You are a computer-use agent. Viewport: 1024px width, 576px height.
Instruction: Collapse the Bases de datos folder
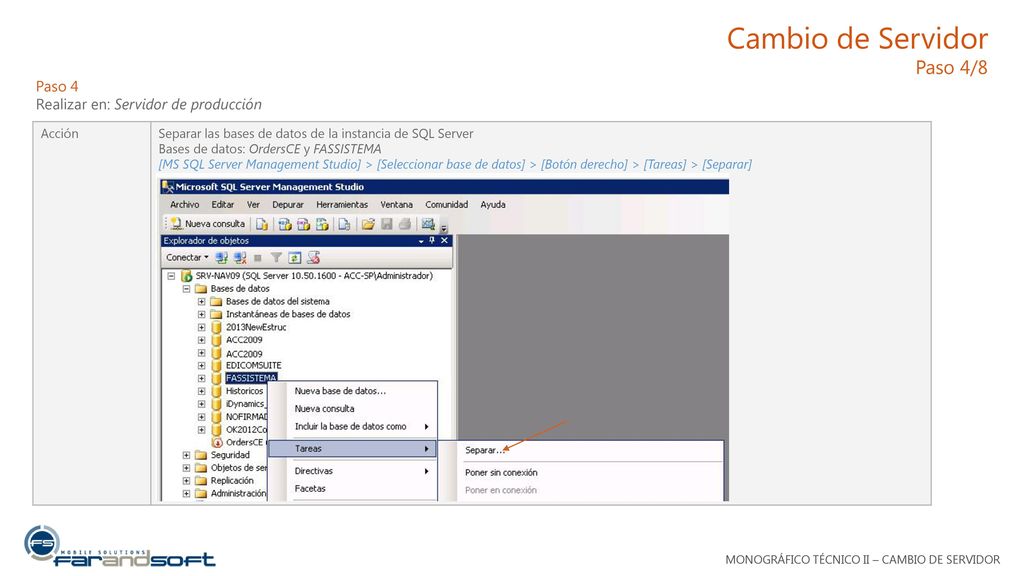tap(186, 289)
